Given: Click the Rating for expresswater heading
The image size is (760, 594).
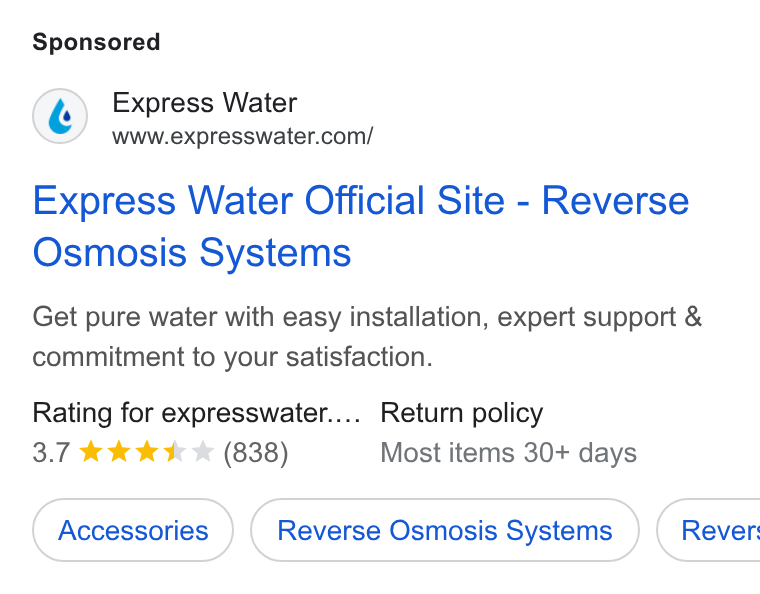Looking at the screenshot, I should tap(196, 413).
